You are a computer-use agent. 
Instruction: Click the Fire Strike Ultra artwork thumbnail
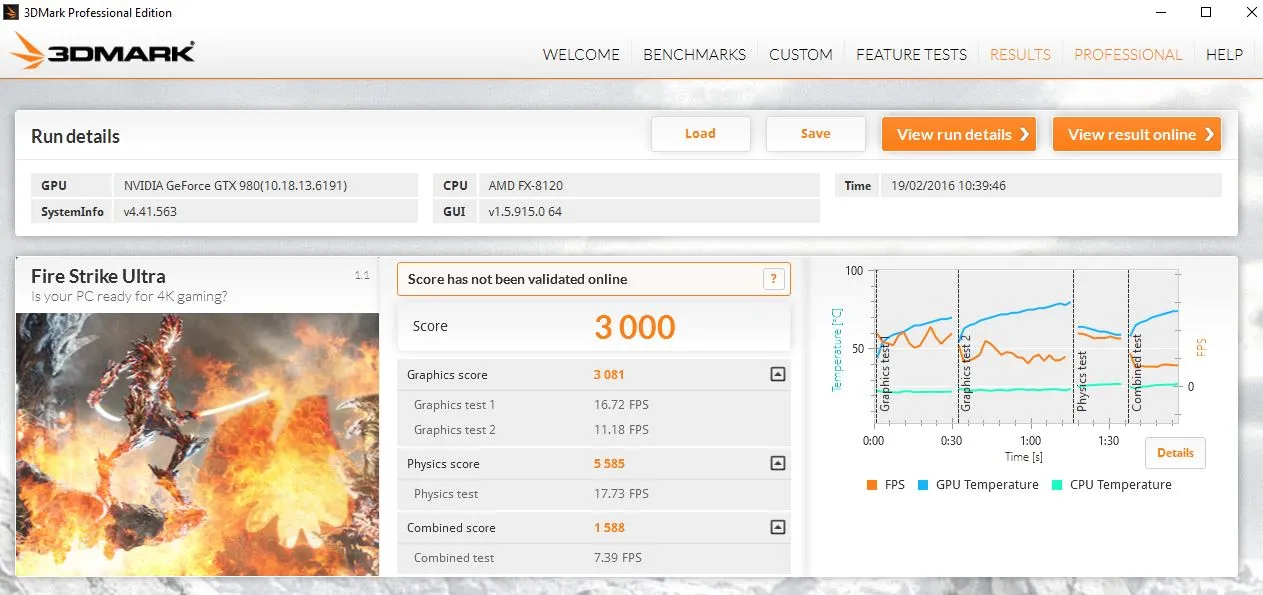click(197, 443)
